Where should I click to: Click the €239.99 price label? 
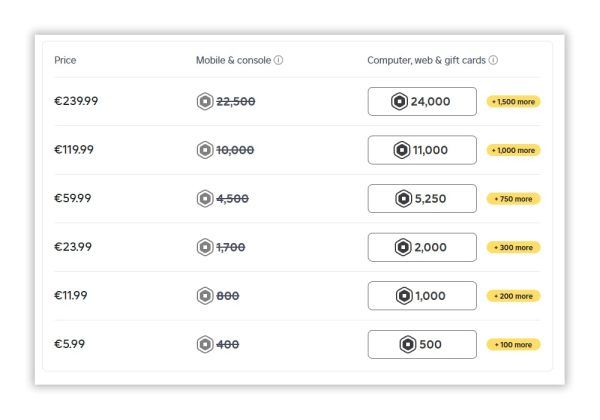75,101
